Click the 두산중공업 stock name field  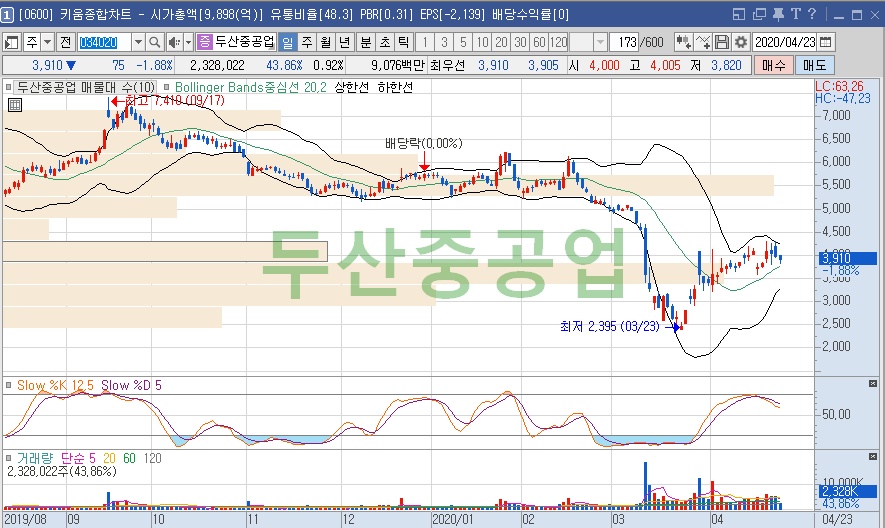[245, 42]
